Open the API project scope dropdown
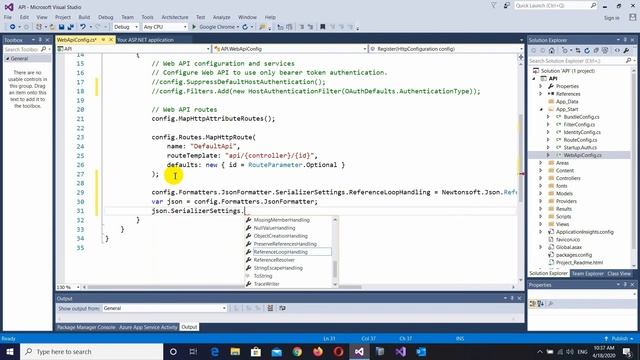Viewport: 640px width, 360px height. [x=133, y=49]
